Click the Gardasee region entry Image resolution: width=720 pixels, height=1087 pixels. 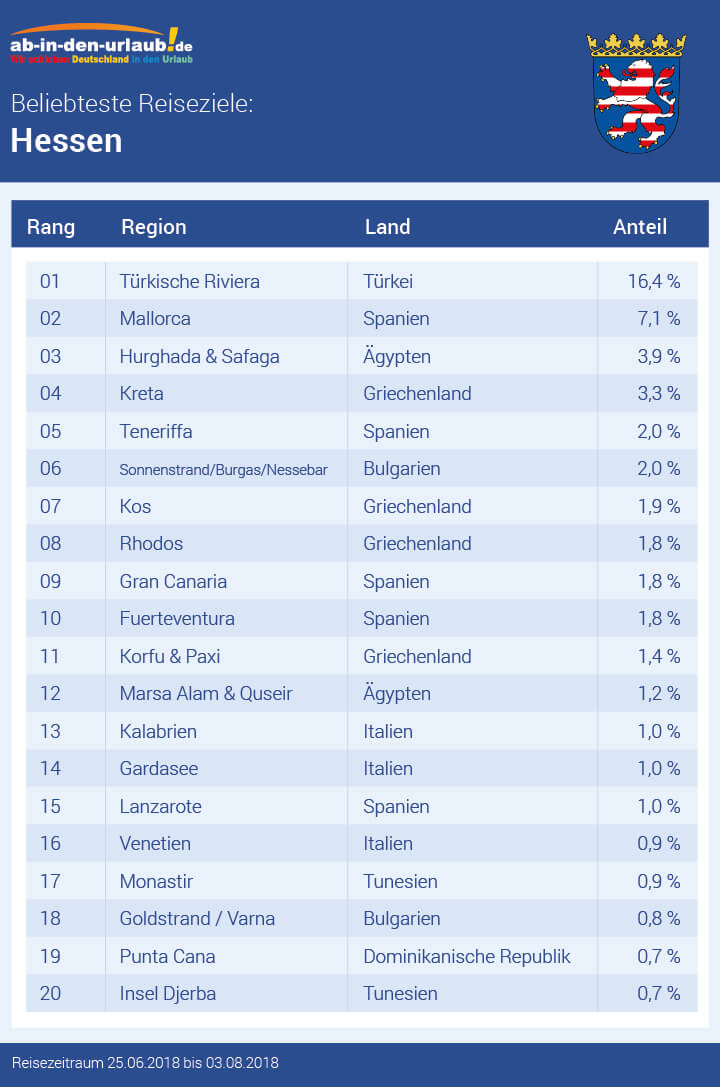click(x=159, y=769)
